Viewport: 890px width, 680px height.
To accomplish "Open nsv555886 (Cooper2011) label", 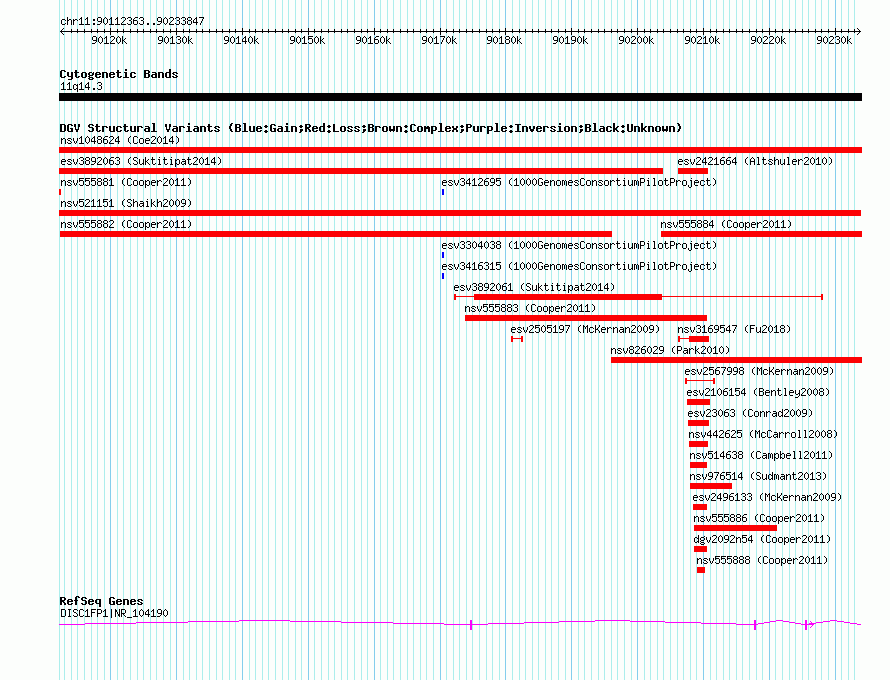I will tap(759, 518).
